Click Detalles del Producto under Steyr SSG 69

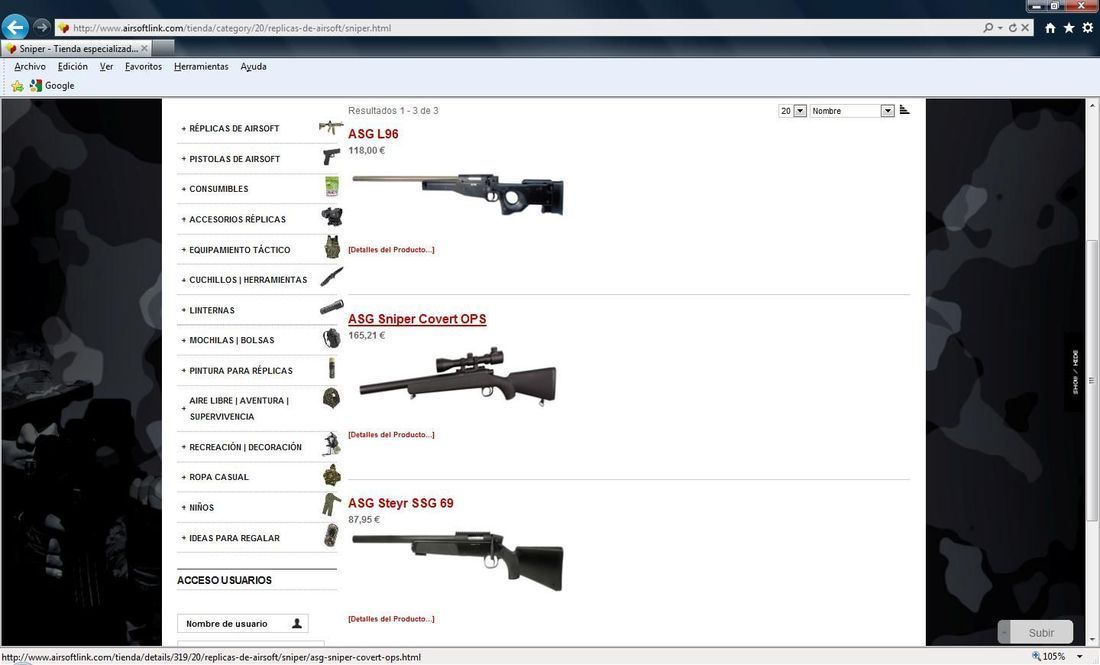point(391,619)
